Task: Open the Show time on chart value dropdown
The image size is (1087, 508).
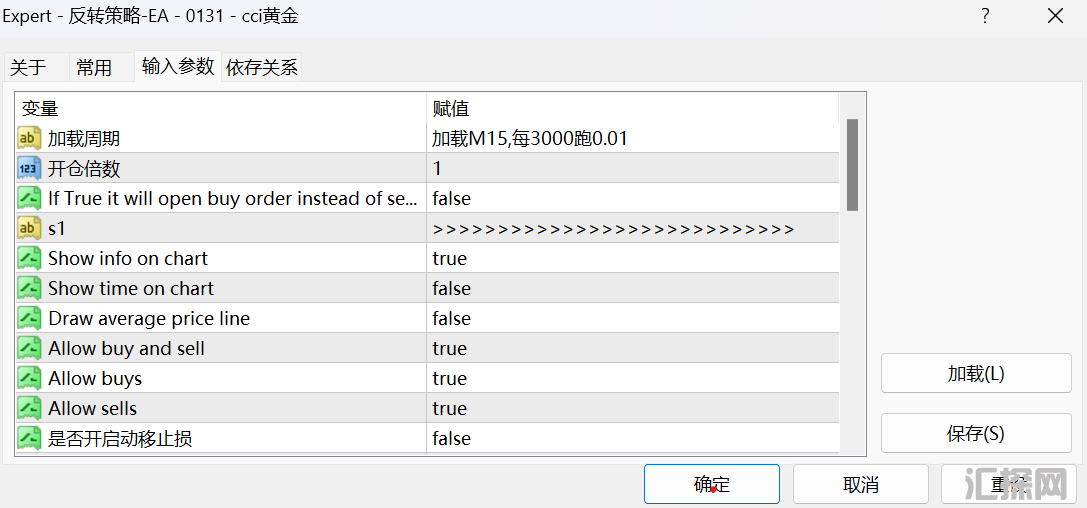Action: point(451,288)
